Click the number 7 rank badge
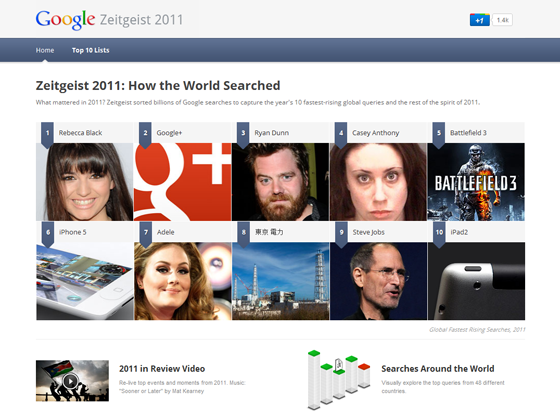 point(146,234)
